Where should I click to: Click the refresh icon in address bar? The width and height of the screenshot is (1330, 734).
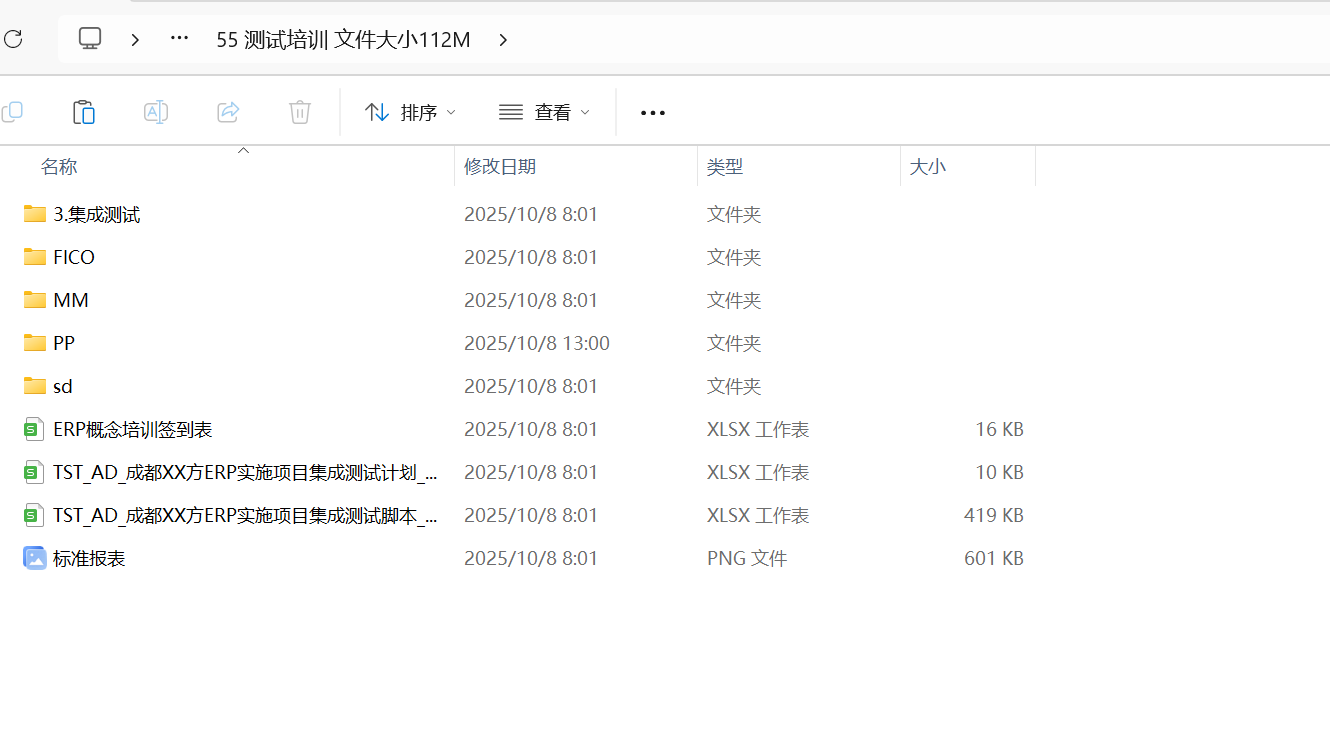click(13, 39)
